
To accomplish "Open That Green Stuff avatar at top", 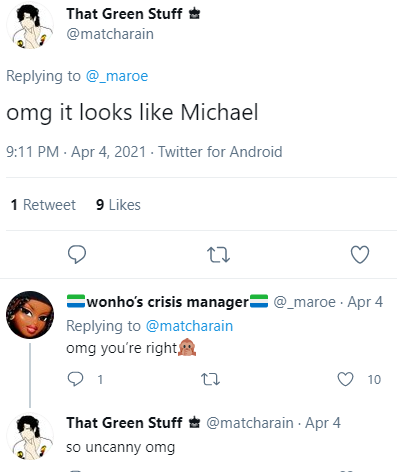I will pos(30,25).
